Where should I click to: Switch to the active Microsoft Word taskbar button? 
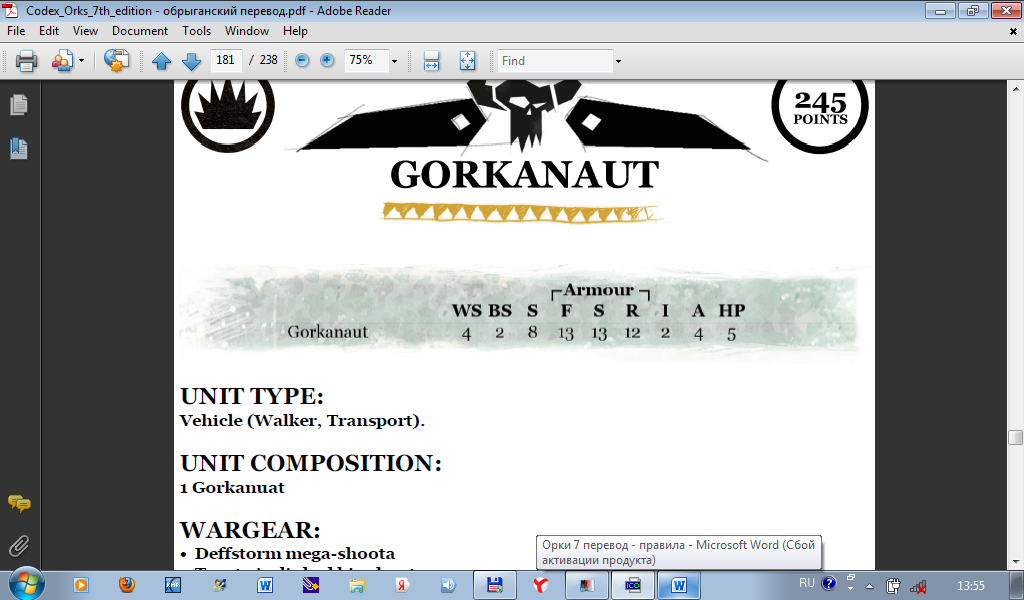(679, 585)
